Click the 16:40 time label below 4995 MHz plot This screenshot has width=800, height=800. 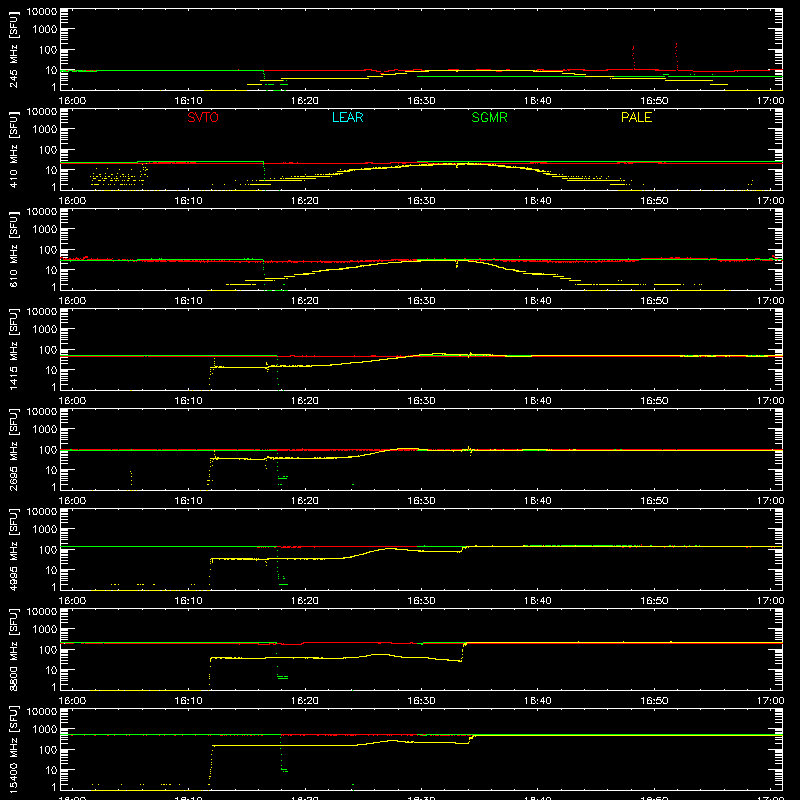click(x=538, y=601)
